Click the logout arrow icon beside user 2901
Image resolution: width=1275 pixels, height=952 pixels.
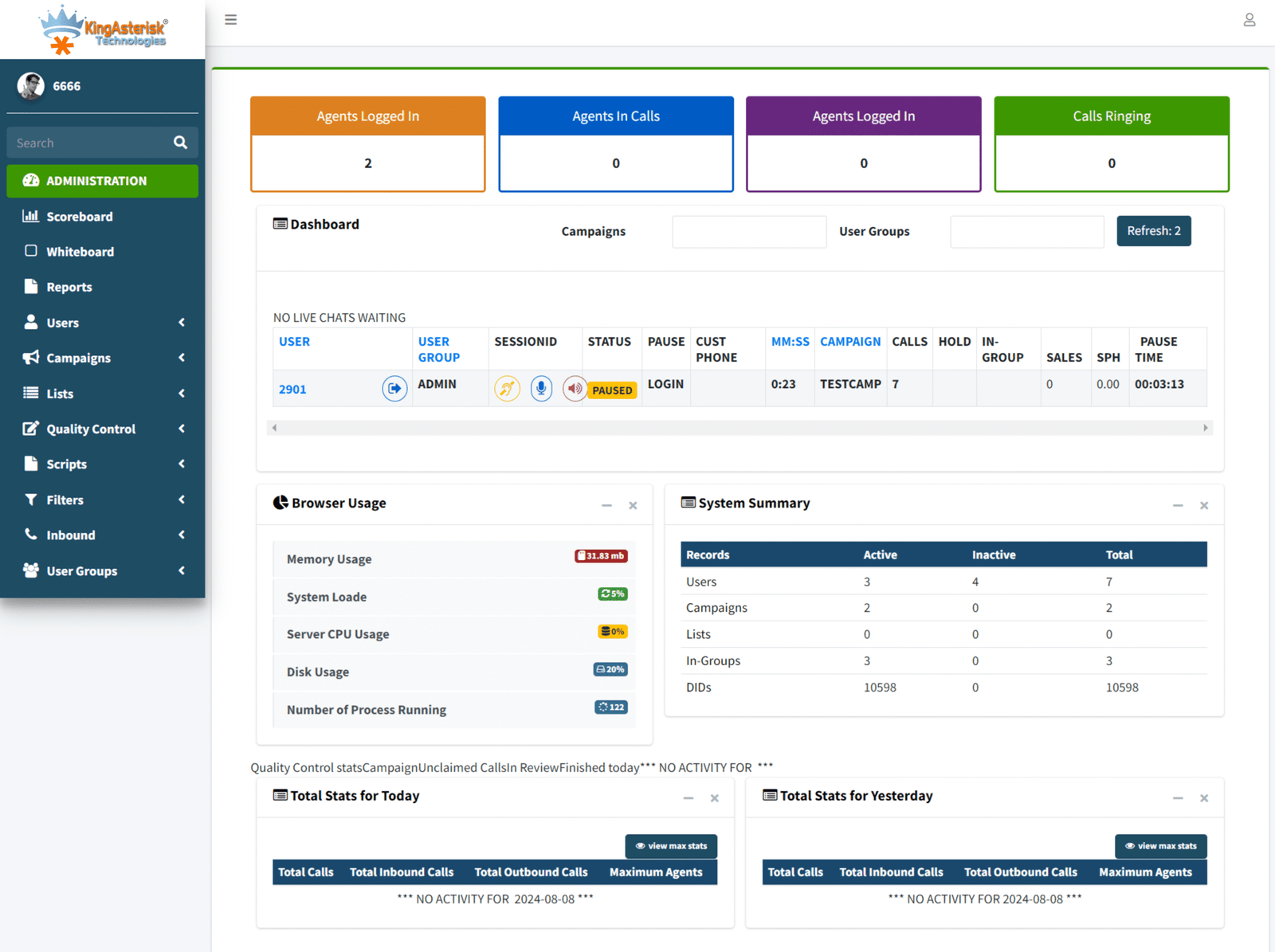pos(394,389)
